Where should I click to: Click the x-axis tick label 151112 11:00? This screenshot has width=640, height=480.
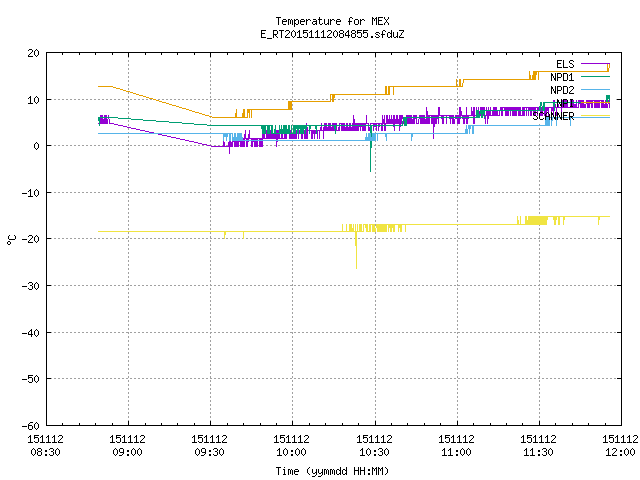pos(456,446)
